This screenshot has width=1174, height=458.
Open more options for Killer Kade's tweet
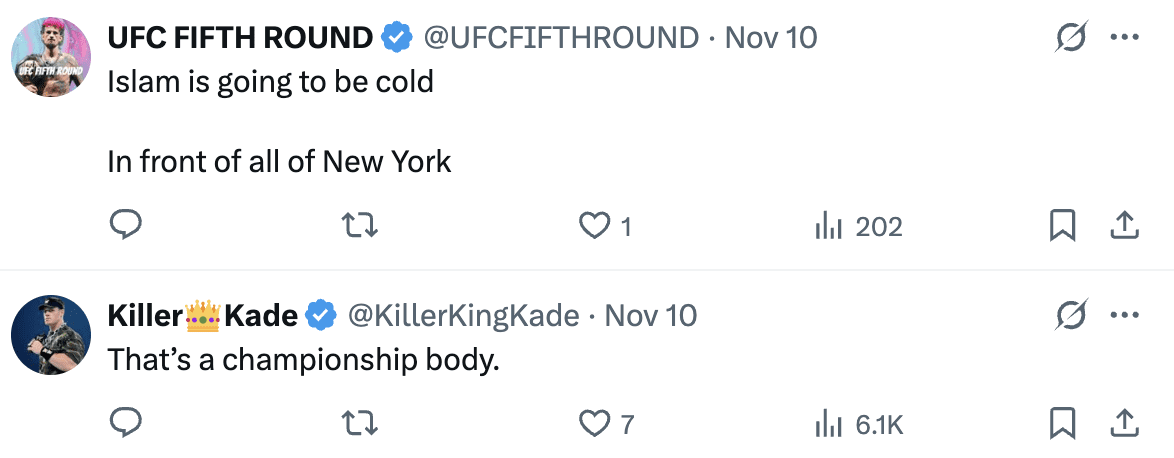[x=1125, y=316]
